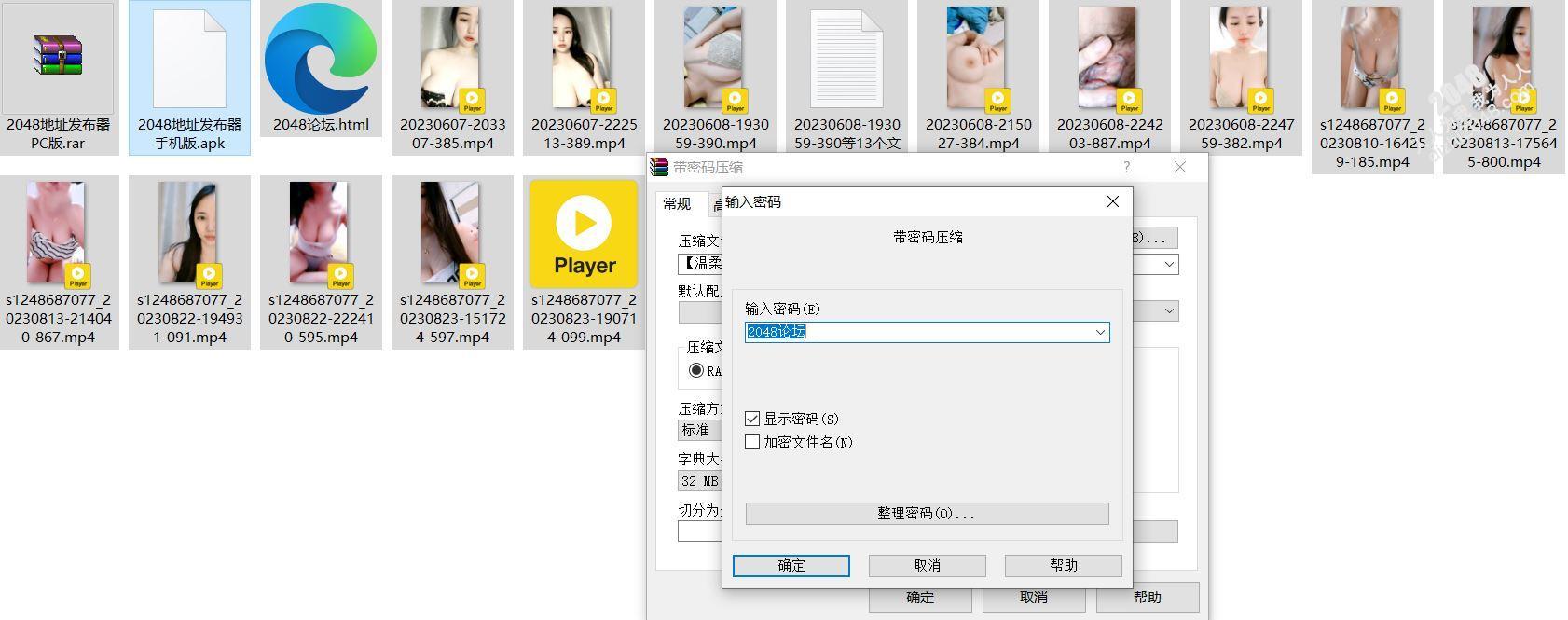
Task: Expand the 默认配置 profile dropdown arrow on right
Action: coord(1169,311)
